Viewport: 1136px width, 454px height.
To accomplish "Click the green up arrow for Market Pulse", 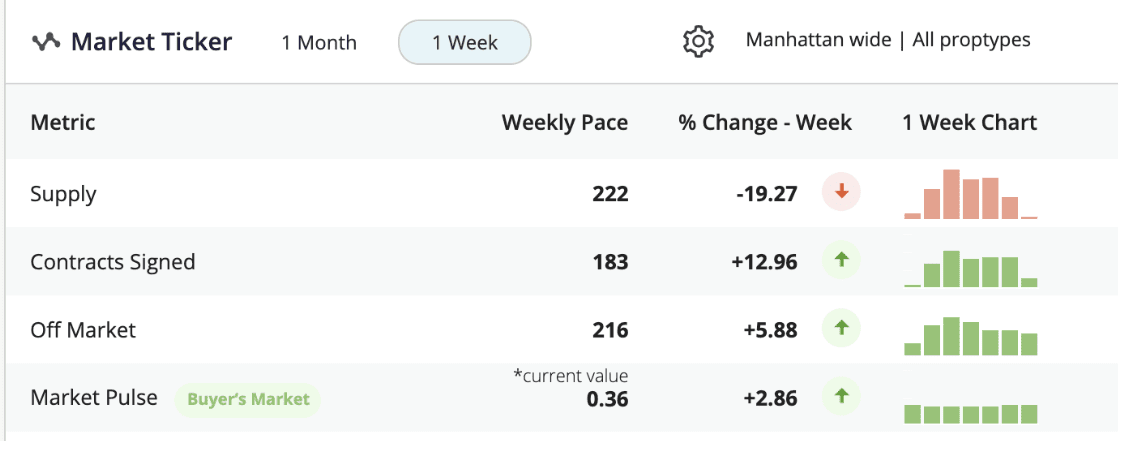I will coord(841,397).
